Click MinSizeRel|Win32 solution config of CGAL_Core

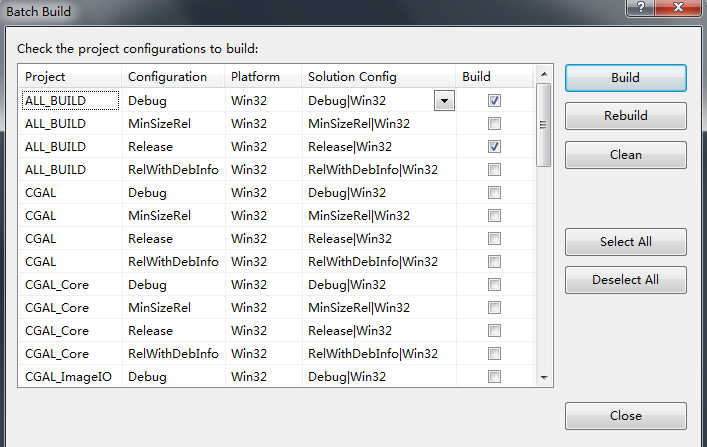click(x=379, y=308)
